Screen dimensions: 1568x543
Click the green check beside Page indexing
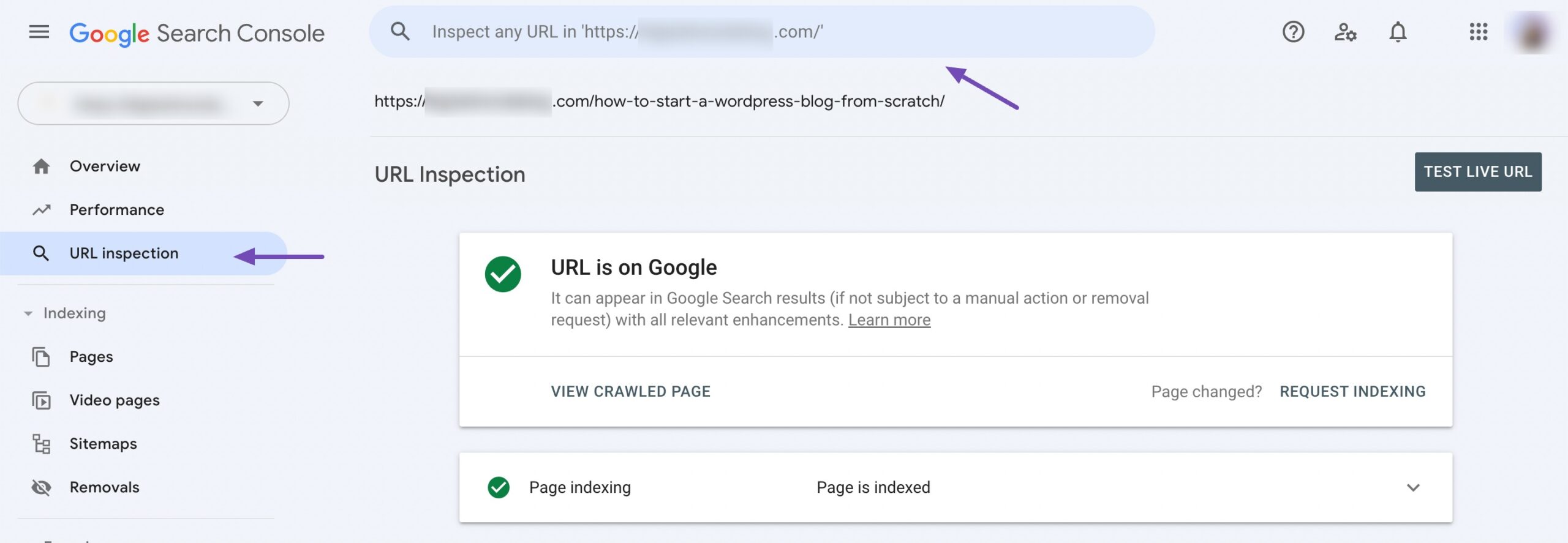coord(499,487)
